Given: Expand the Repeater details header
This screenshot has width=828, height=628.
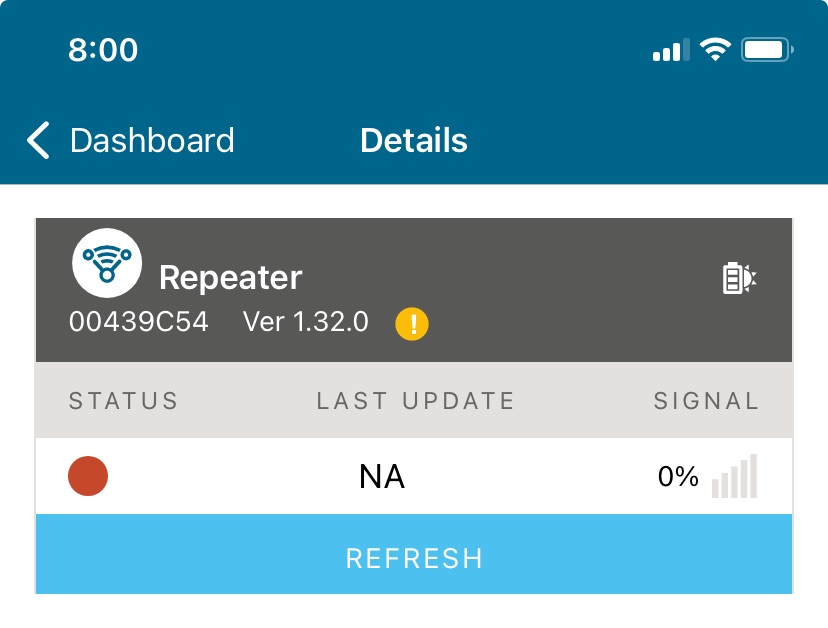Looking at the screenshot, I should pyautogui.click(x=414, y=289).
